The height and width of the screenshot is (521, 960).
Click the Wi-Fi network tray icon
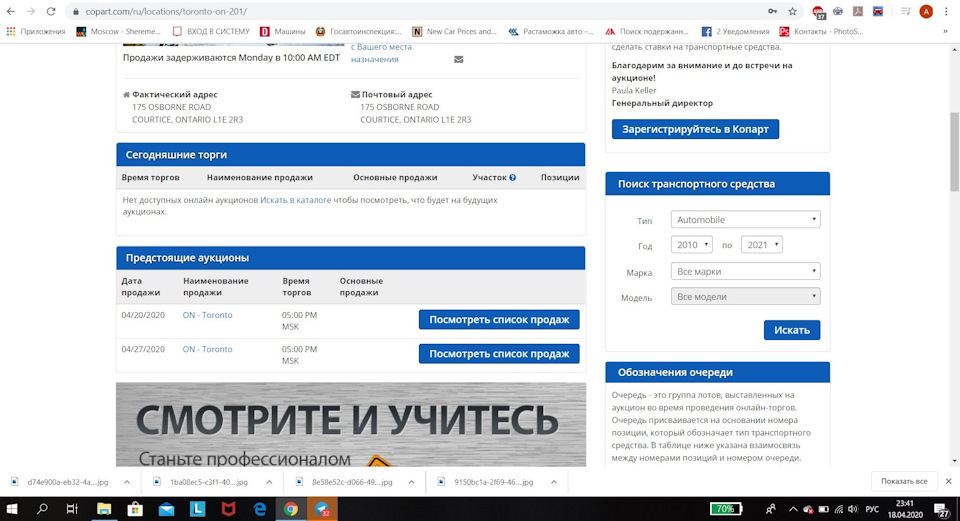[838, 509]
